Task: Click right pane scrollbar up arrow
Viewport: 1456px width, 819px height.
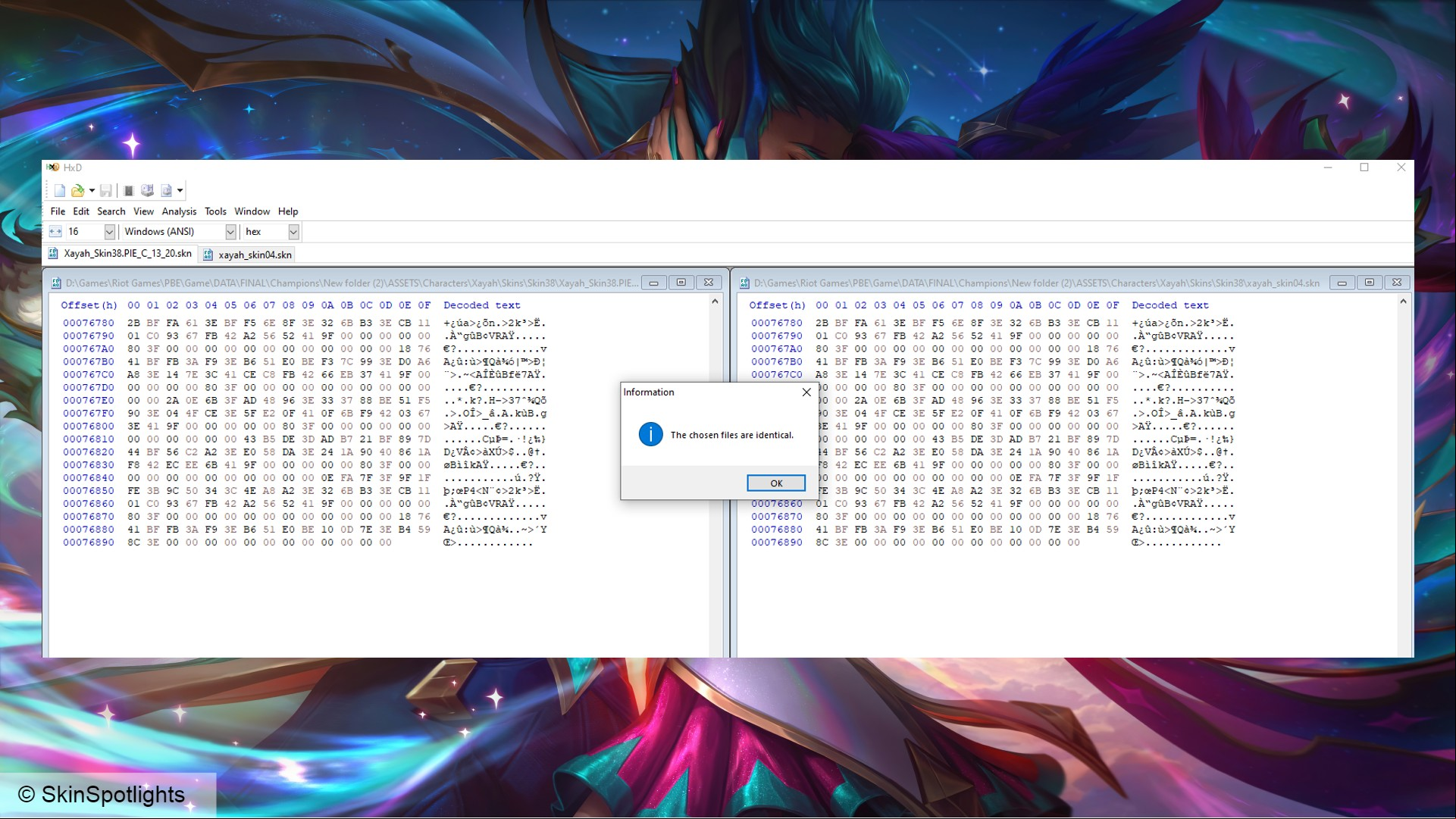Action: pyautogui.click(x=1403, y=302)
